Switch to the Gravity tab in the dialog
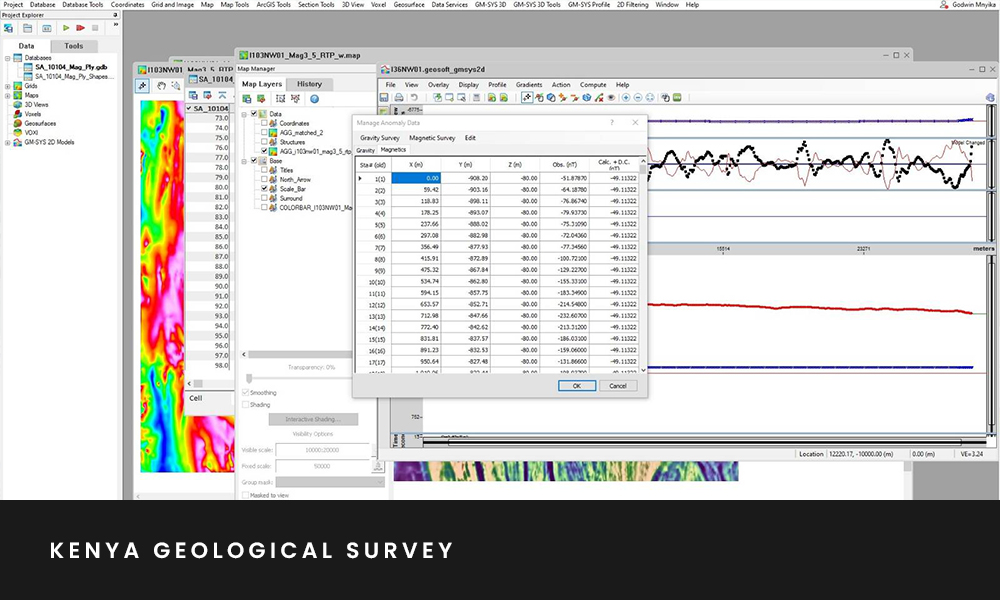 tap(365, 150)
